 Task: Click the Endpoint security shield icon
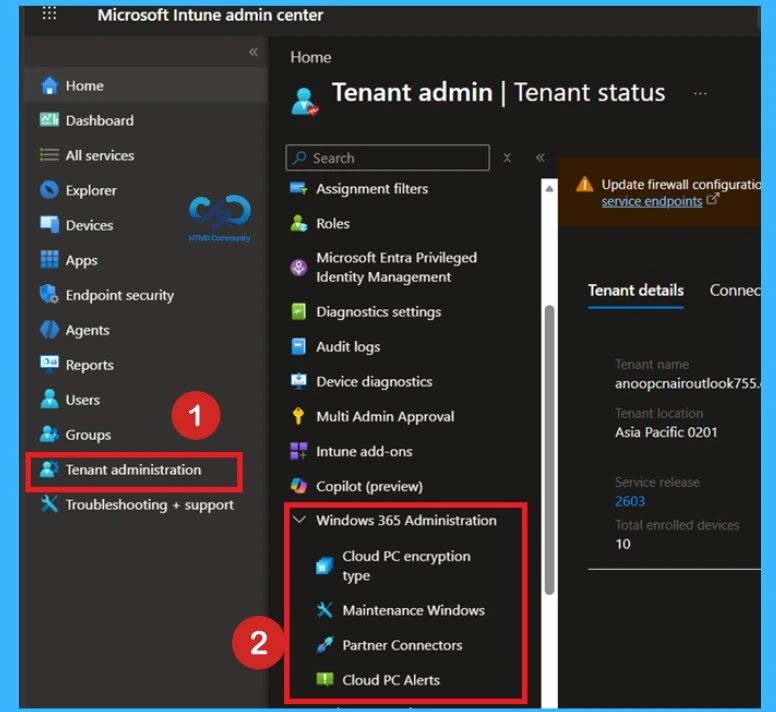(49, 294)
